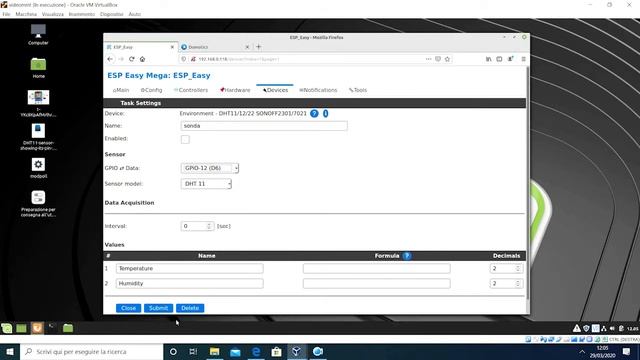
Task: Click the Show Desktop icon in the Mint panel
Action: [21, 328]
